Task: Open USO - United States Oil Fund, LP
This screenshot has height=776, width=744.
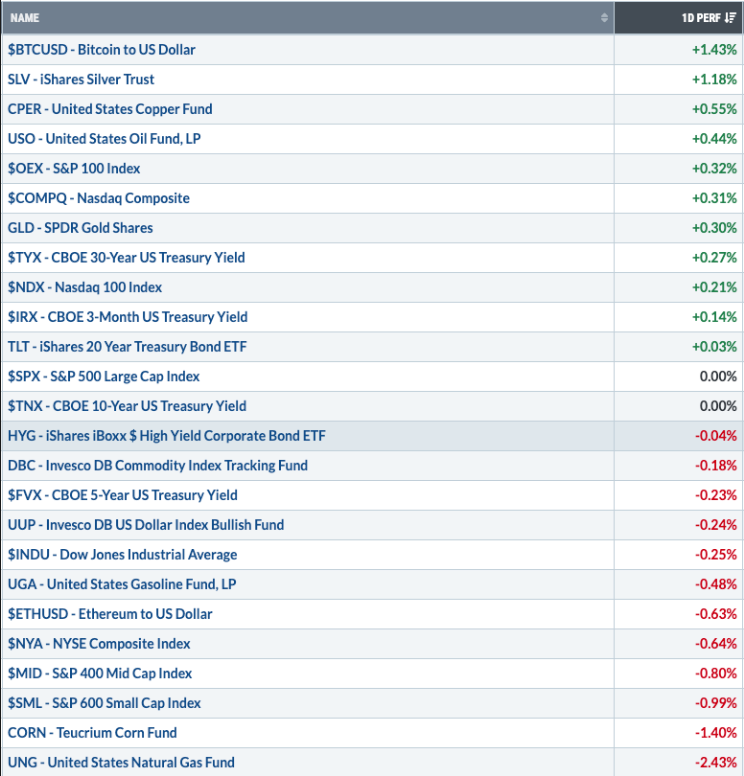Action: [x=104, y=139]
